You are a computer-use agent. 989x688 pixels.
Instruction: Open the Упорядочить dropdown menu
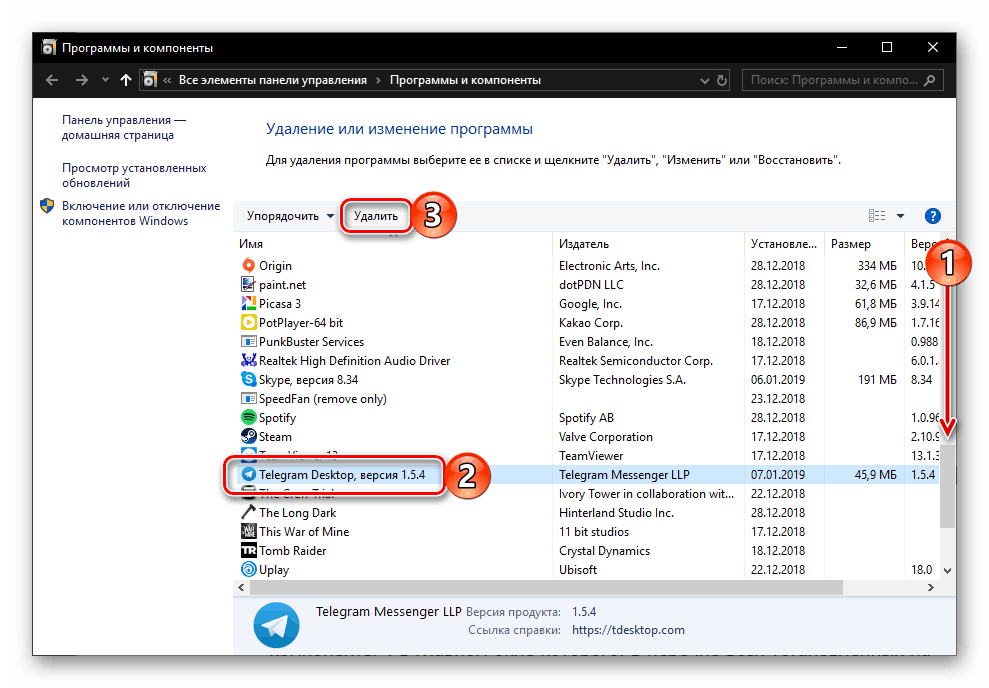point(290,215)
